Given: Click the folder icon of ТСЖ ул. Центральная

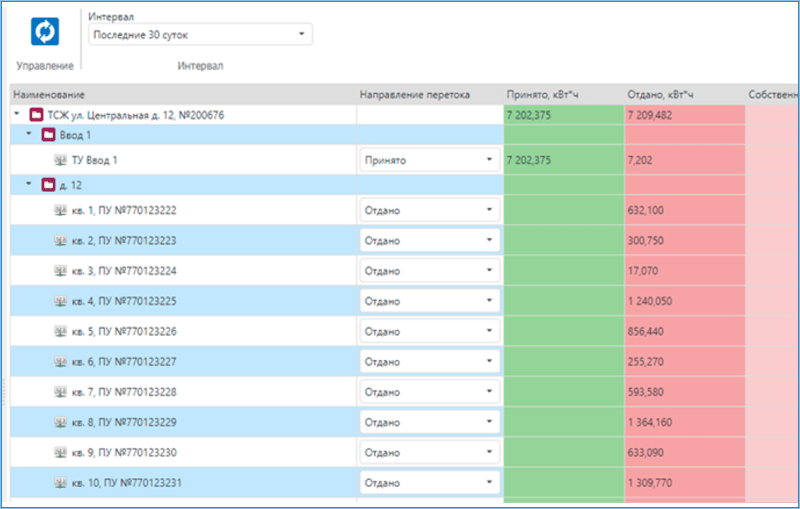Looking at the screenshot, I should 36,115.
